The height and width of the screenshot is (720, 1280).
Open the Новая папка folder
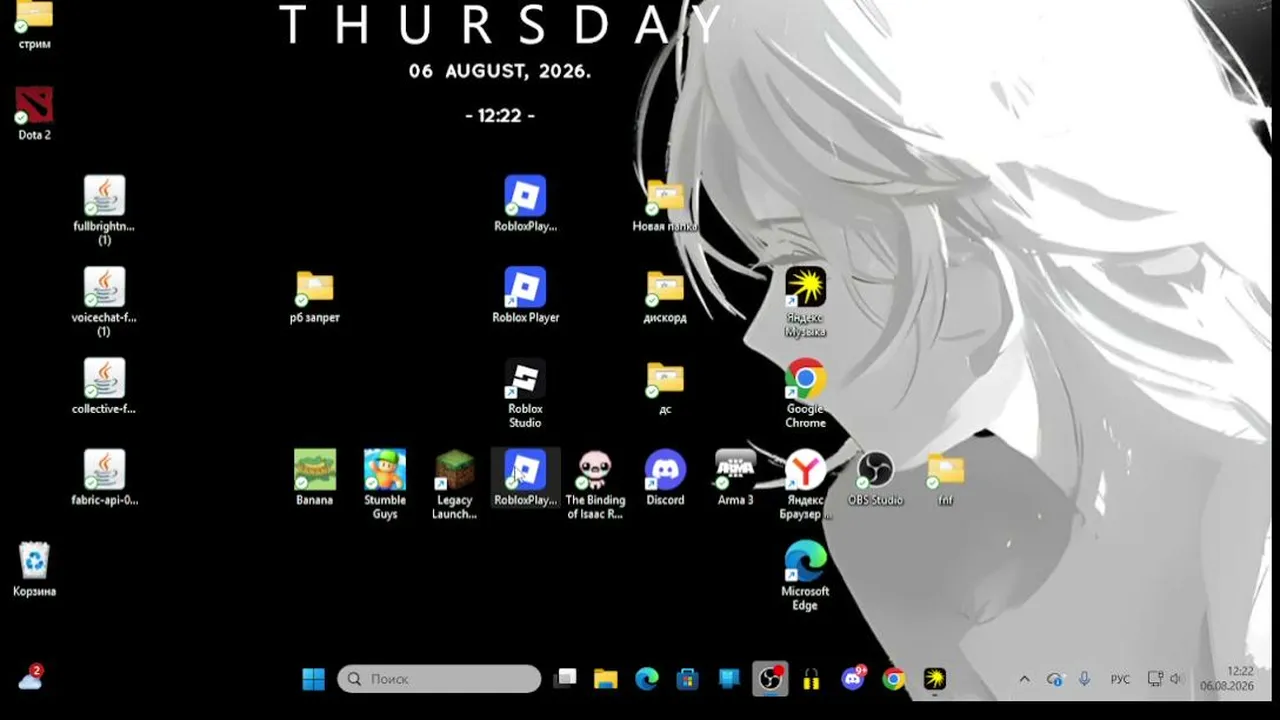pyautogui.click(x=665, y=204)
